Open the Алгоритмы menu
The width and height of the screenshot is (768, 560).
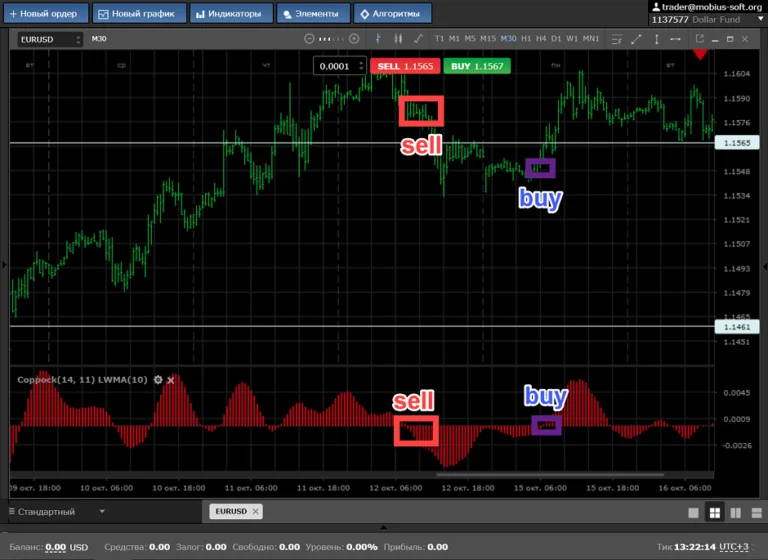pyautogui.click(x=392, y=13)
